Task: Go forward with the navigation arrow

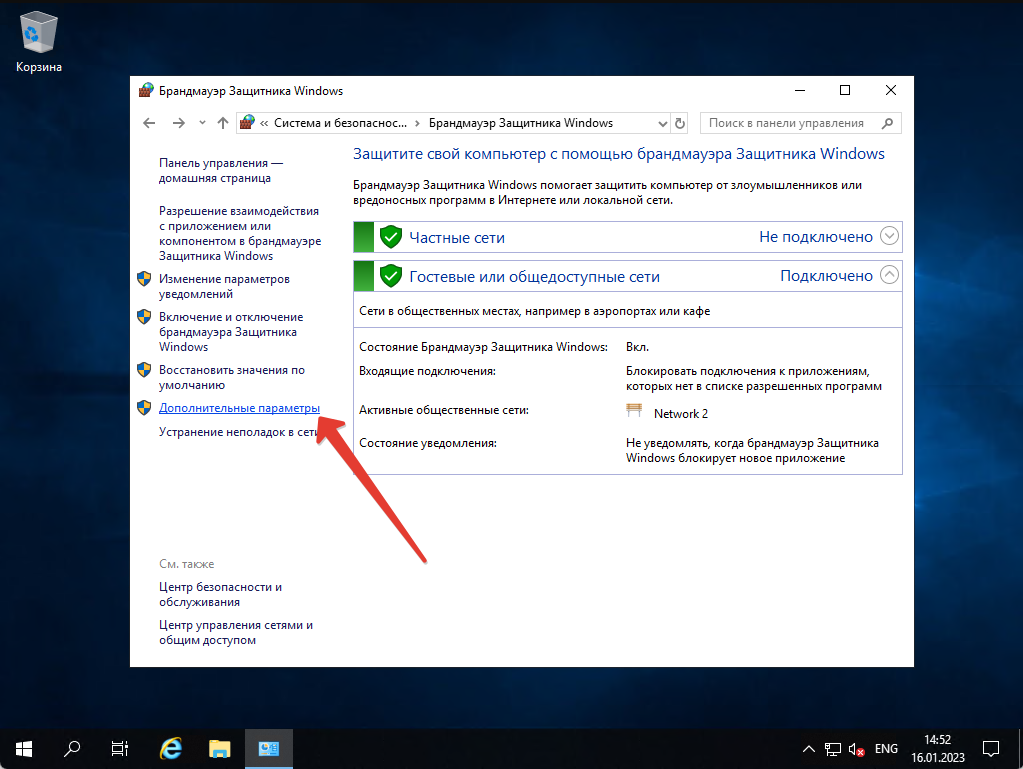Action: (x=178, y=123)
